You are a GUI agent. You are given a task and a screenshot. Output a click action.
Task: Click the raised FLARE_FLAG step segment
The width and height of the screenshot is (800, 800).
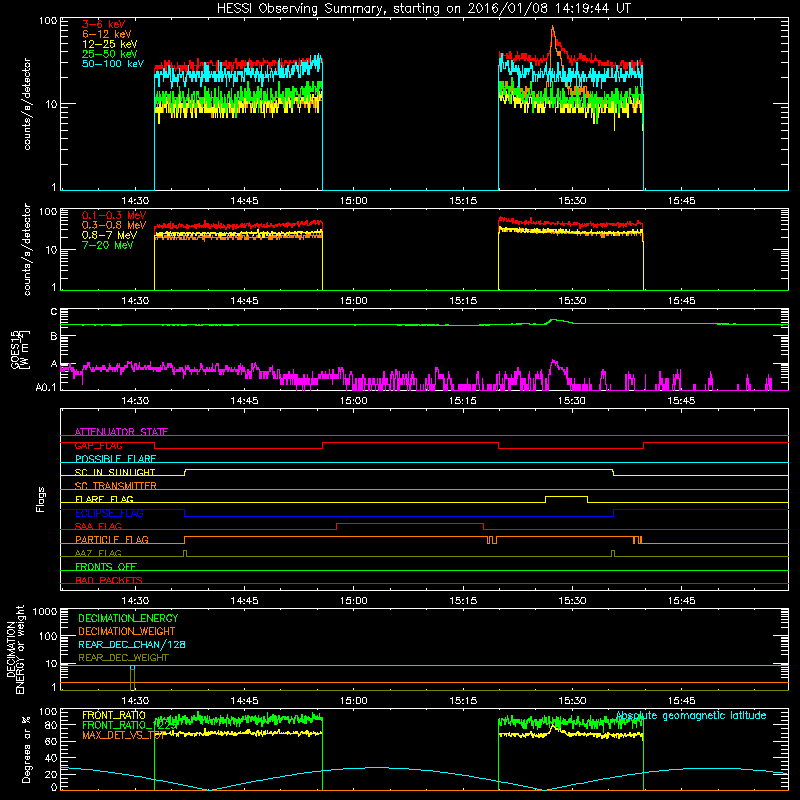click(566, 496)
